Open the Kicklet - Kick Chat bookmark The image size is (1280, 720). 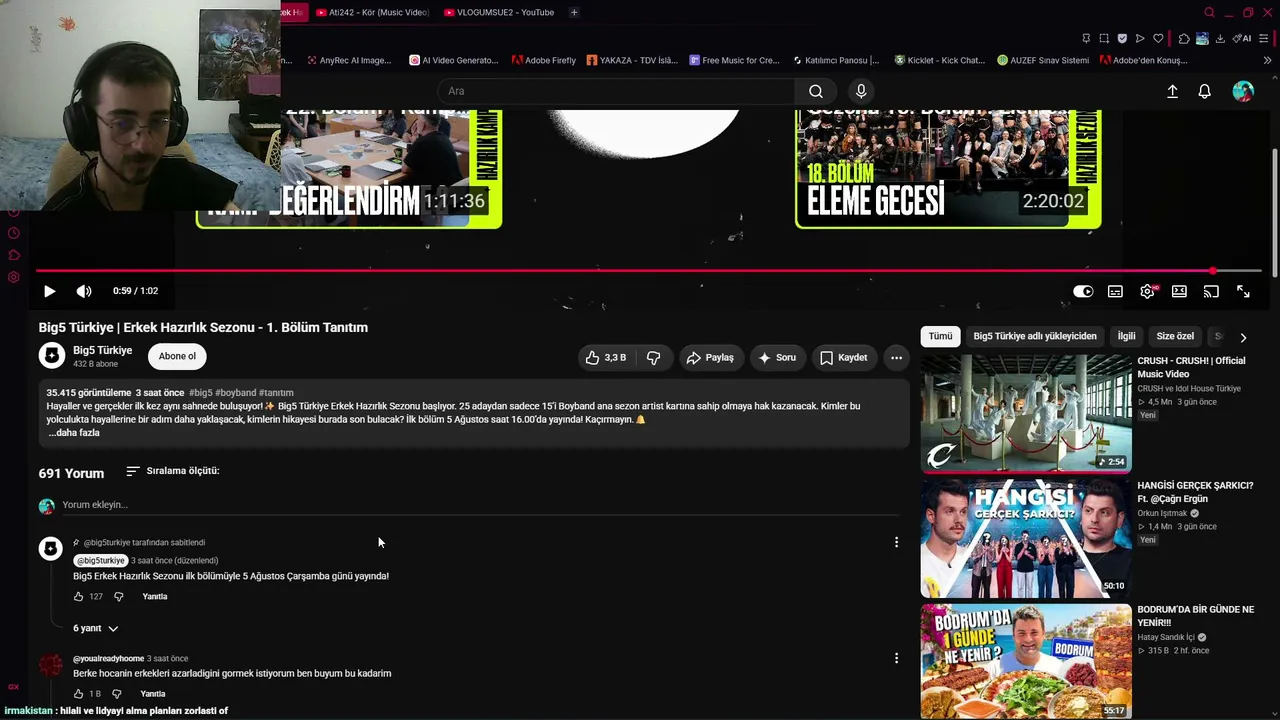[940, 60]
